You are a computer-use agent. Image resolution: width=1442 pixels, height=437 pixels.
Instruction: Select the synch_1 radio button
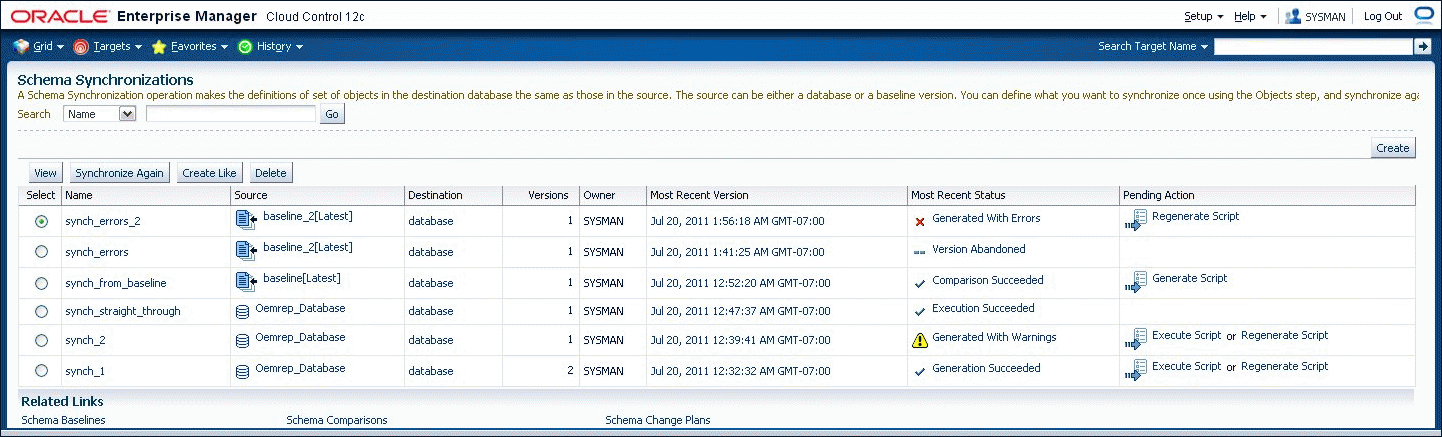point(41,371)
